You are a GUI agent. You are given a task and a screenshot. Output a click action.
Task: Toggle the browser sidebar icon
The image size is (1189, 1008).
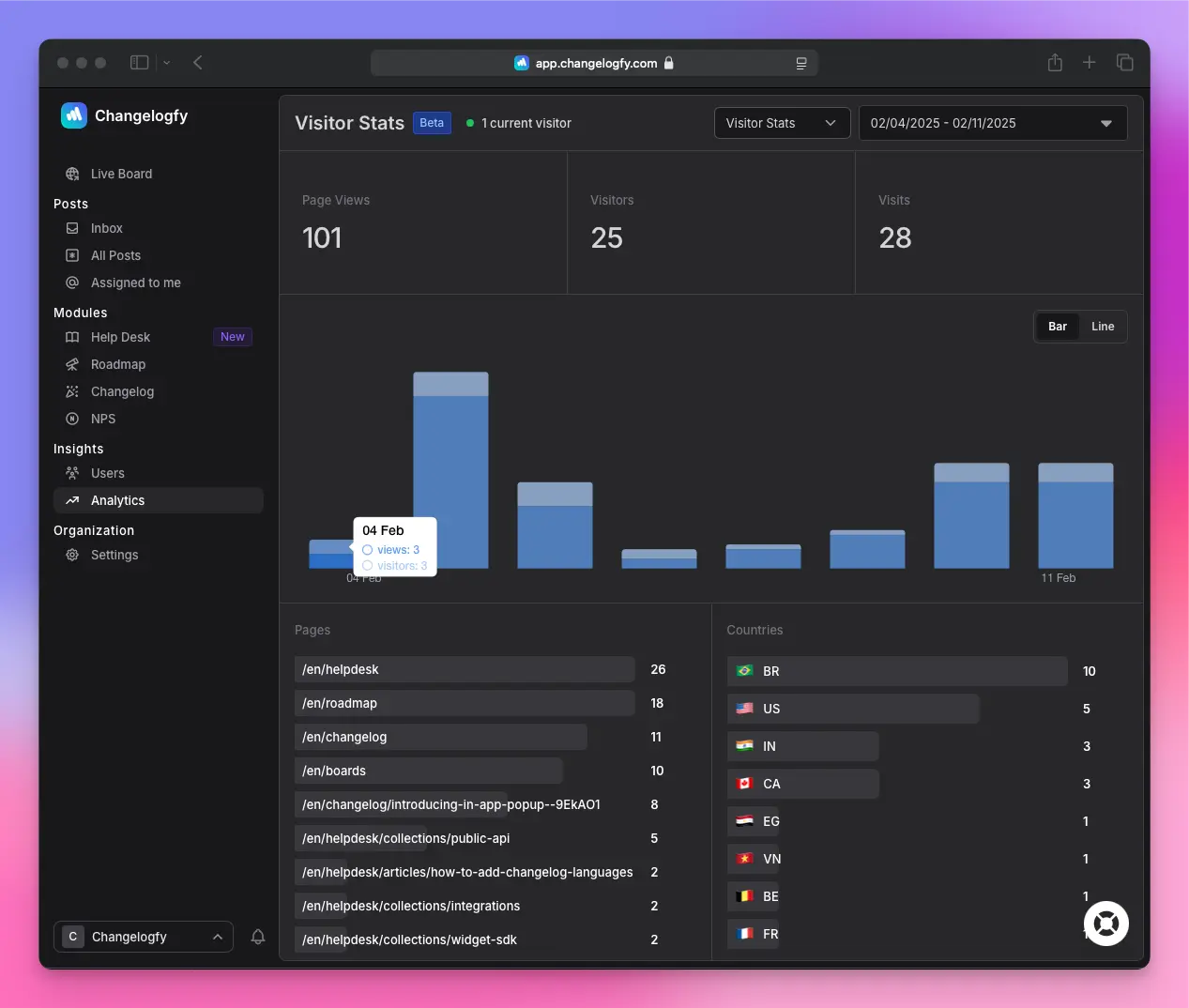139,63
